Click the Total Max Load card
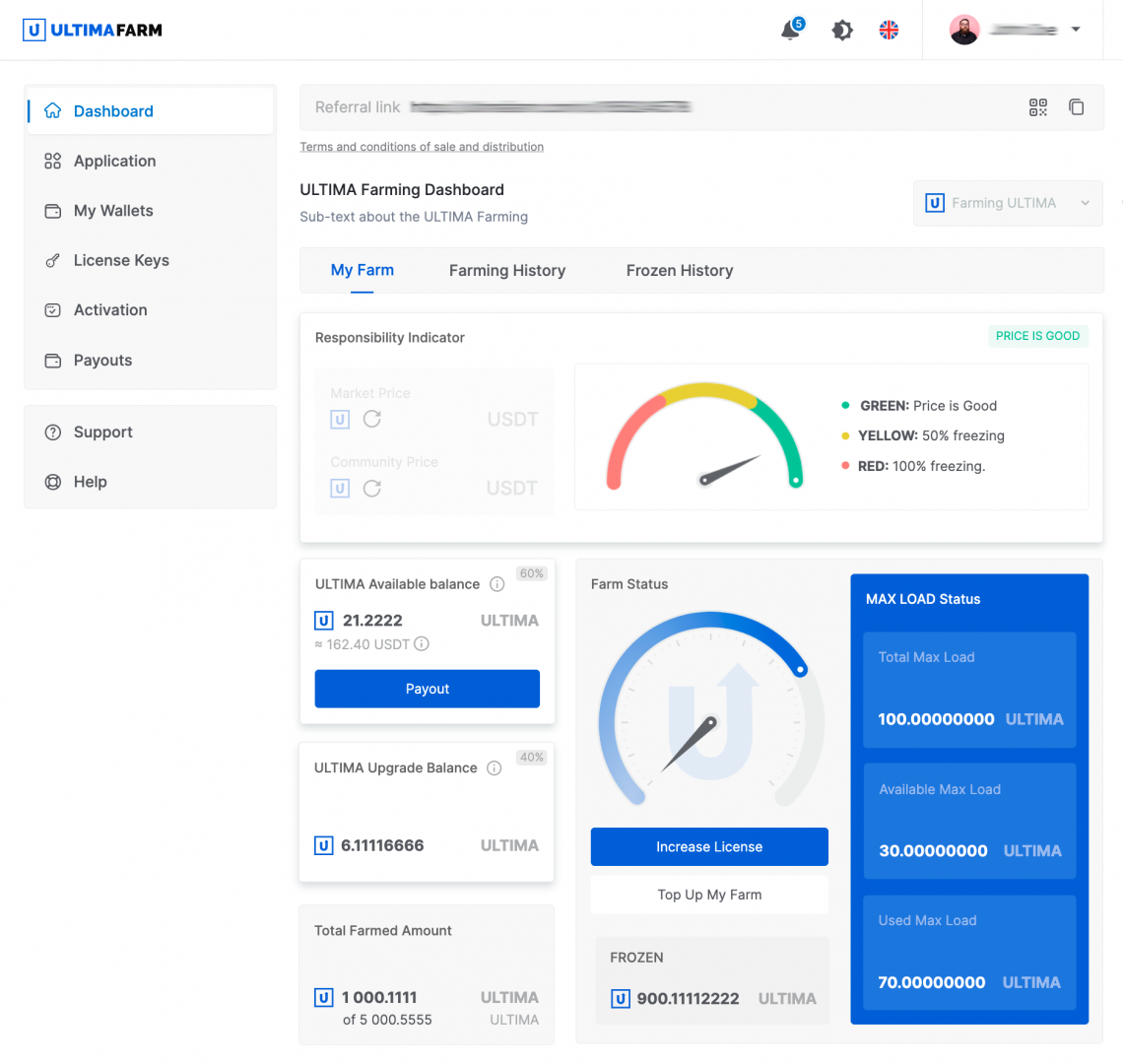1123x1064 pixels. click(x=969, y=690)
